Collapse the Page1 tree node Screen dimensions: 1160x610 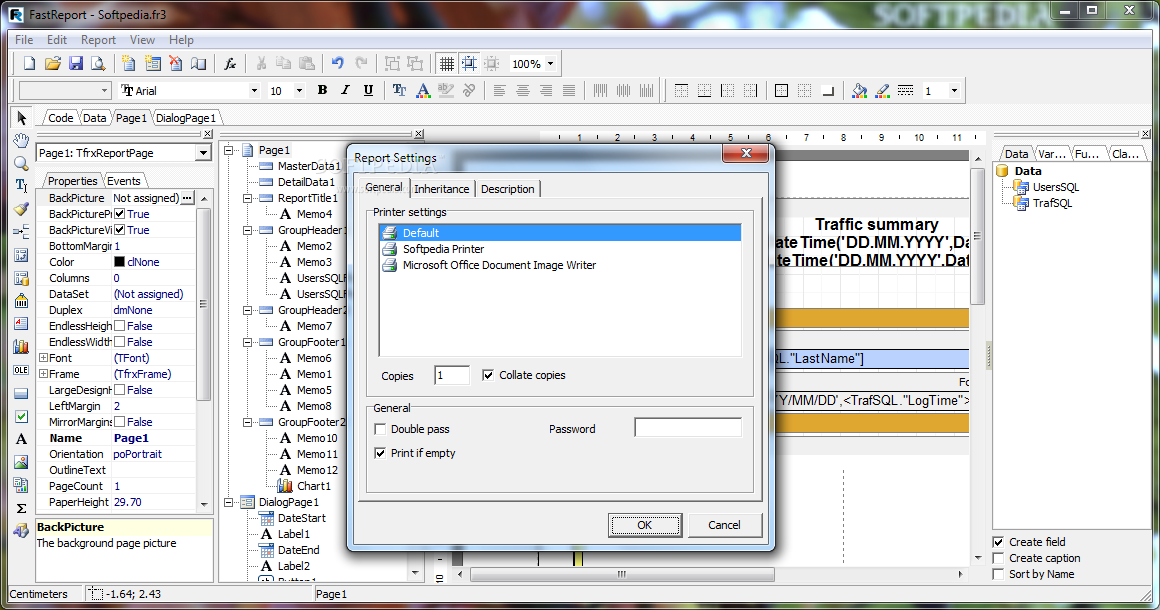229,150
